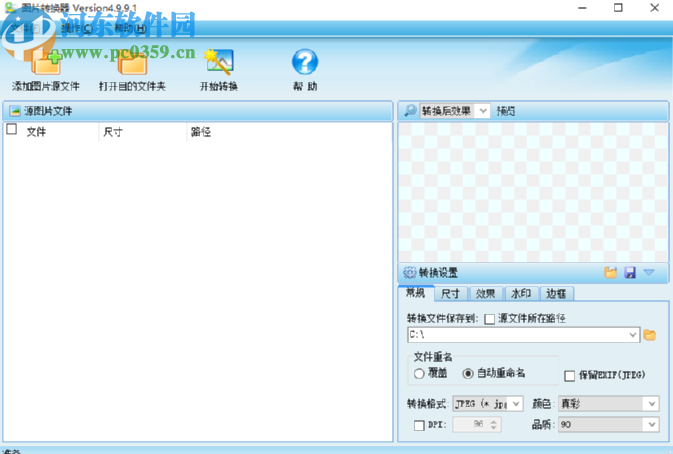Open the 操作(C) menu
This screenshot has width=673, height=454.
coord(77,28)
